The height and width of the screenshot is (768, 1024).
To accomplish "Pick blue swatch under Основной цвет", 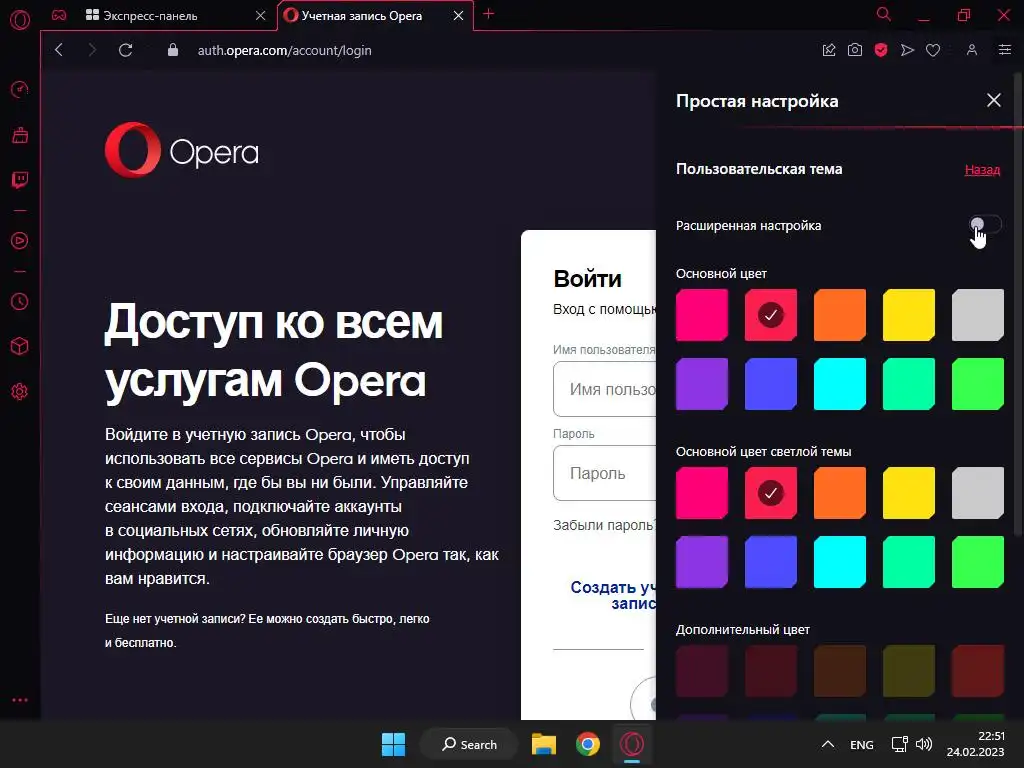I will (771, 384).
